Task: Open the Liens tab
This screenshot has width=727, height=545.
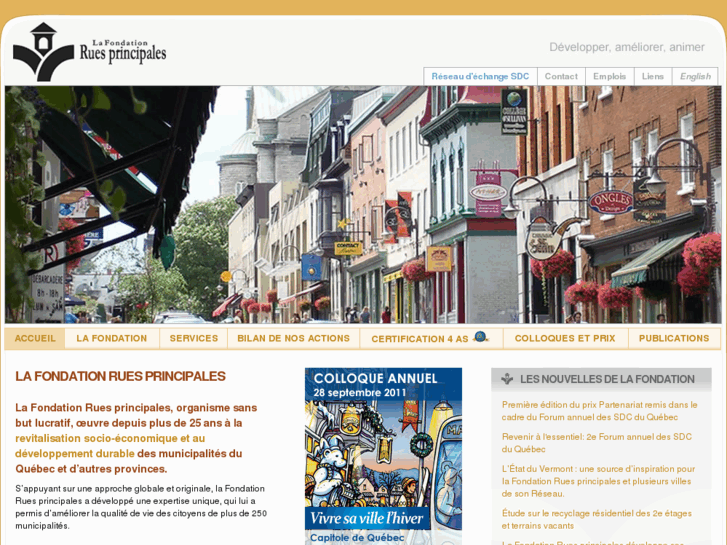Action: 653,77
